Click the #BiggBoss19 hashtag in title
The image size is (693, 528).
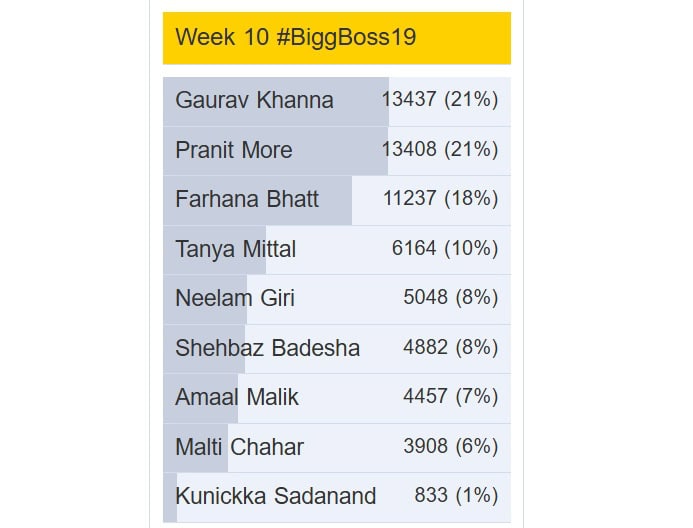346,38
